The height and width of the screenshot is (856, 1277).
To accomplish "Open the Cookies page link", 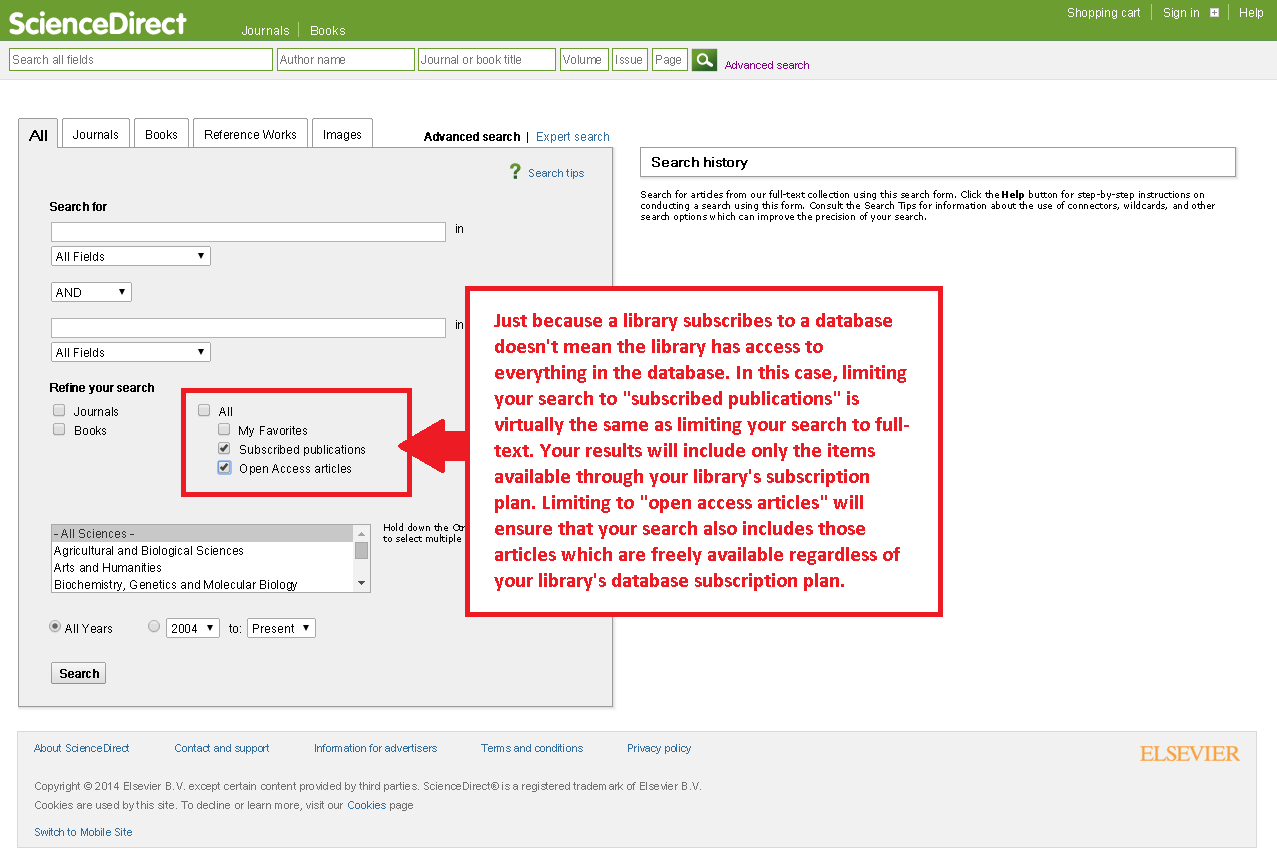I will 366,805.
